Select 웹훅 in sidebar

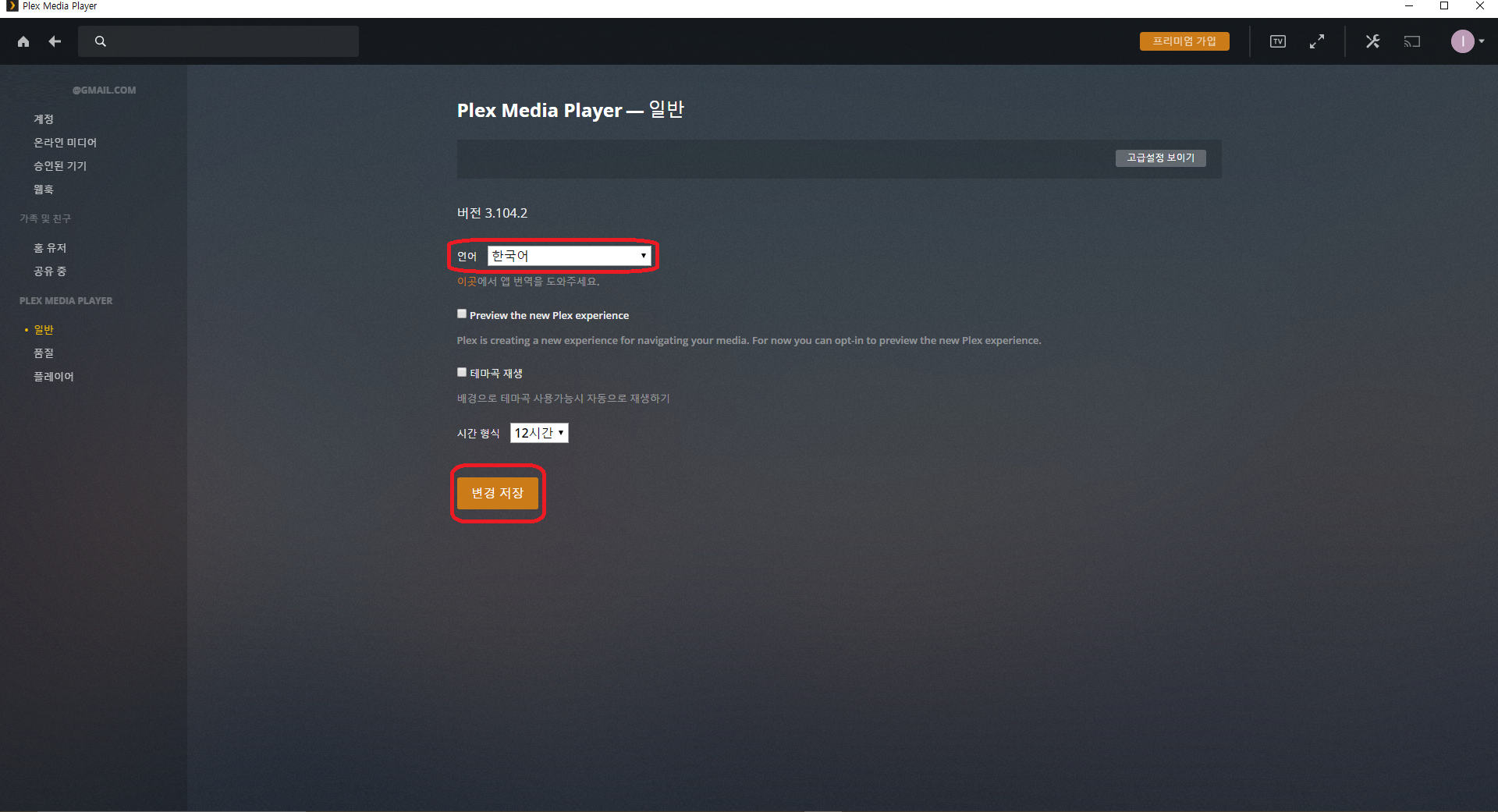coord(44,190)
